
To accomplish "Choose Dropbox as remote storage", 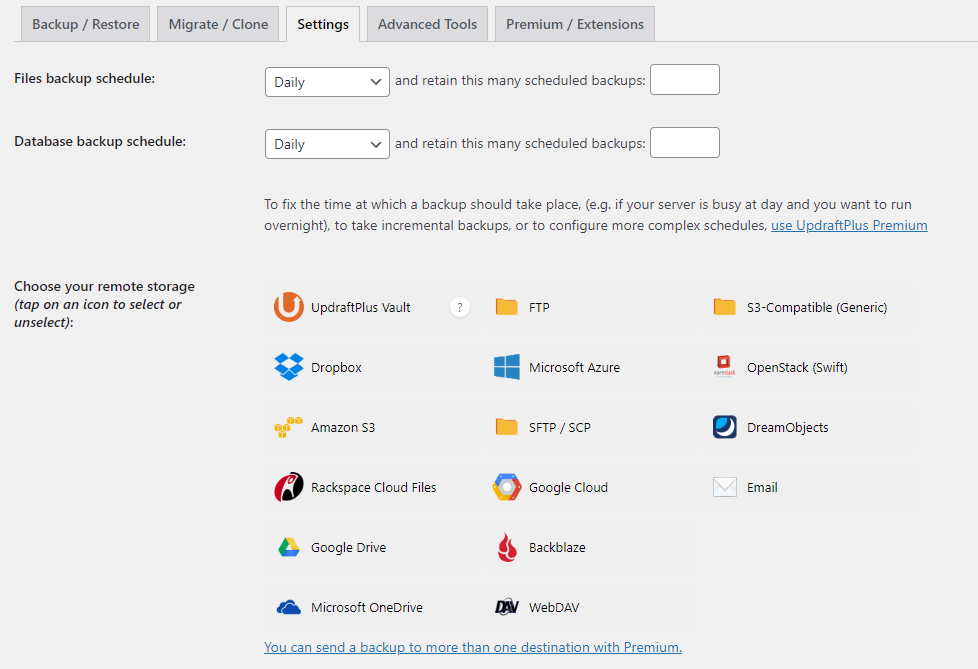I will [x=289, y=367].
